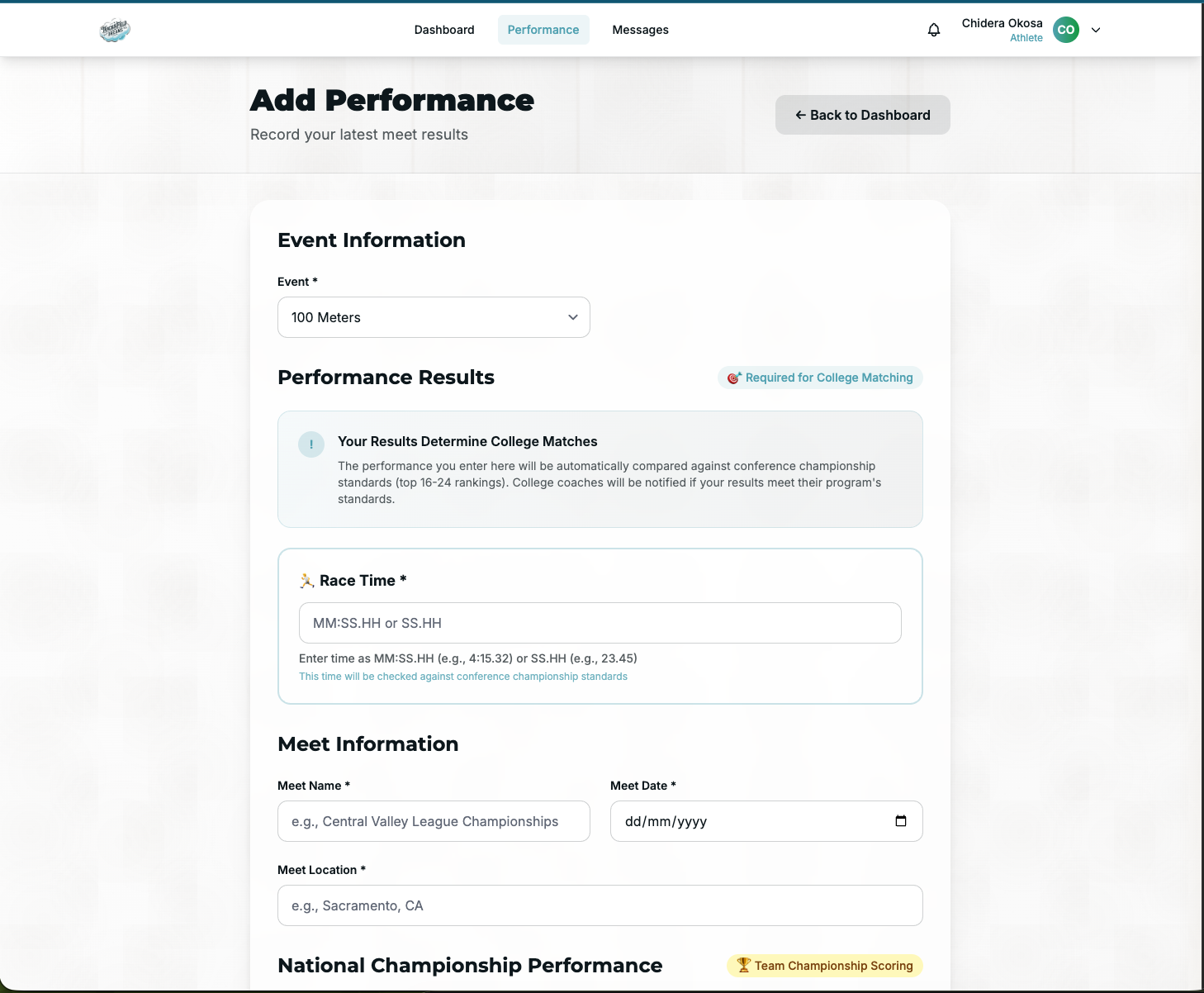1204x993 pixels.
Task: Click the runner icon next to Race Time
Action: (x=306, y=580)
